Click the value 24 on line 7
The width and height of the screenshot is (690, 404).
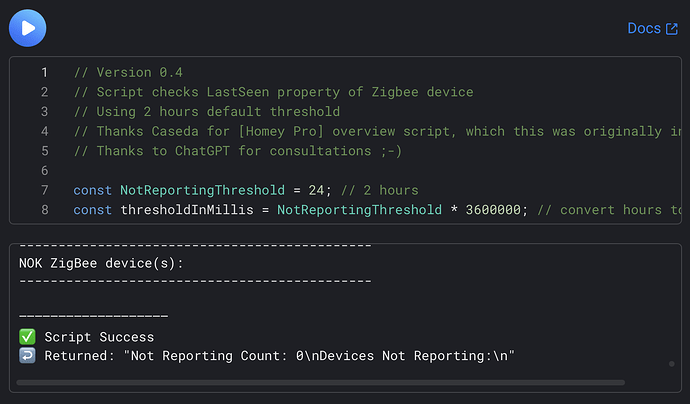(x=316, y=190)
